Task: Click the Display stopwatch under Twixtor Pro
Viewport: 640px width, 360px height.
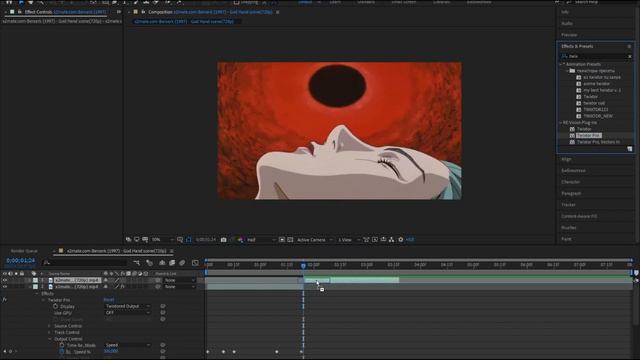Action: pyautogui.click(x=56, y=306)
